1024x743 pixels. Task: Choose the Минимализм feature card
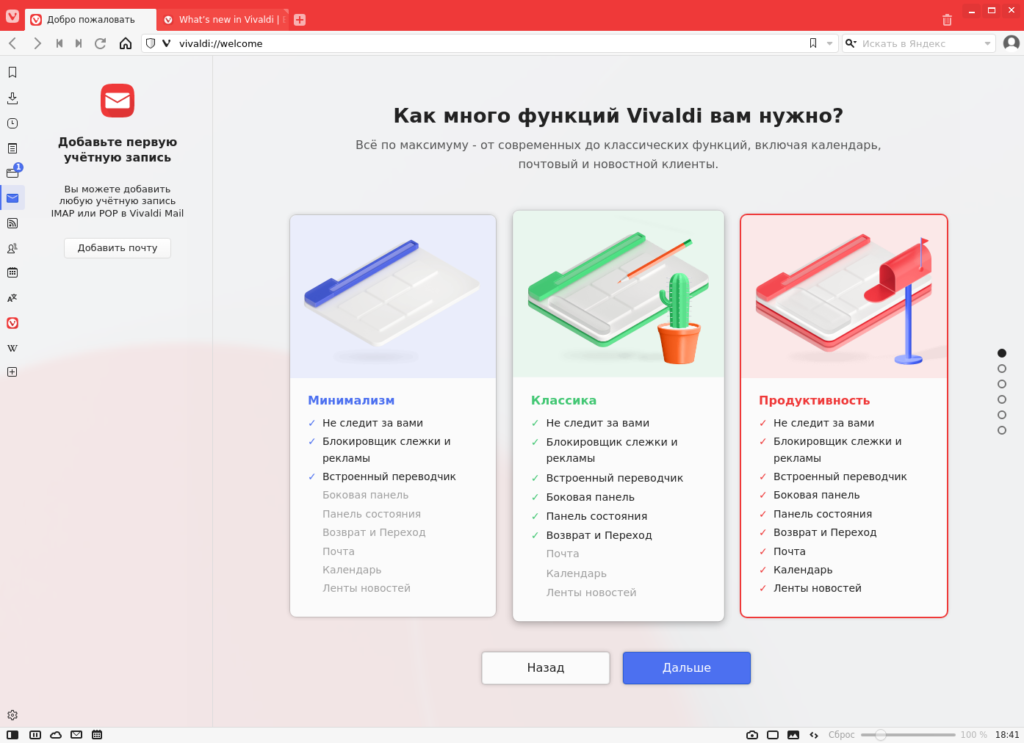pyautogui.click(x=393, y=415)
